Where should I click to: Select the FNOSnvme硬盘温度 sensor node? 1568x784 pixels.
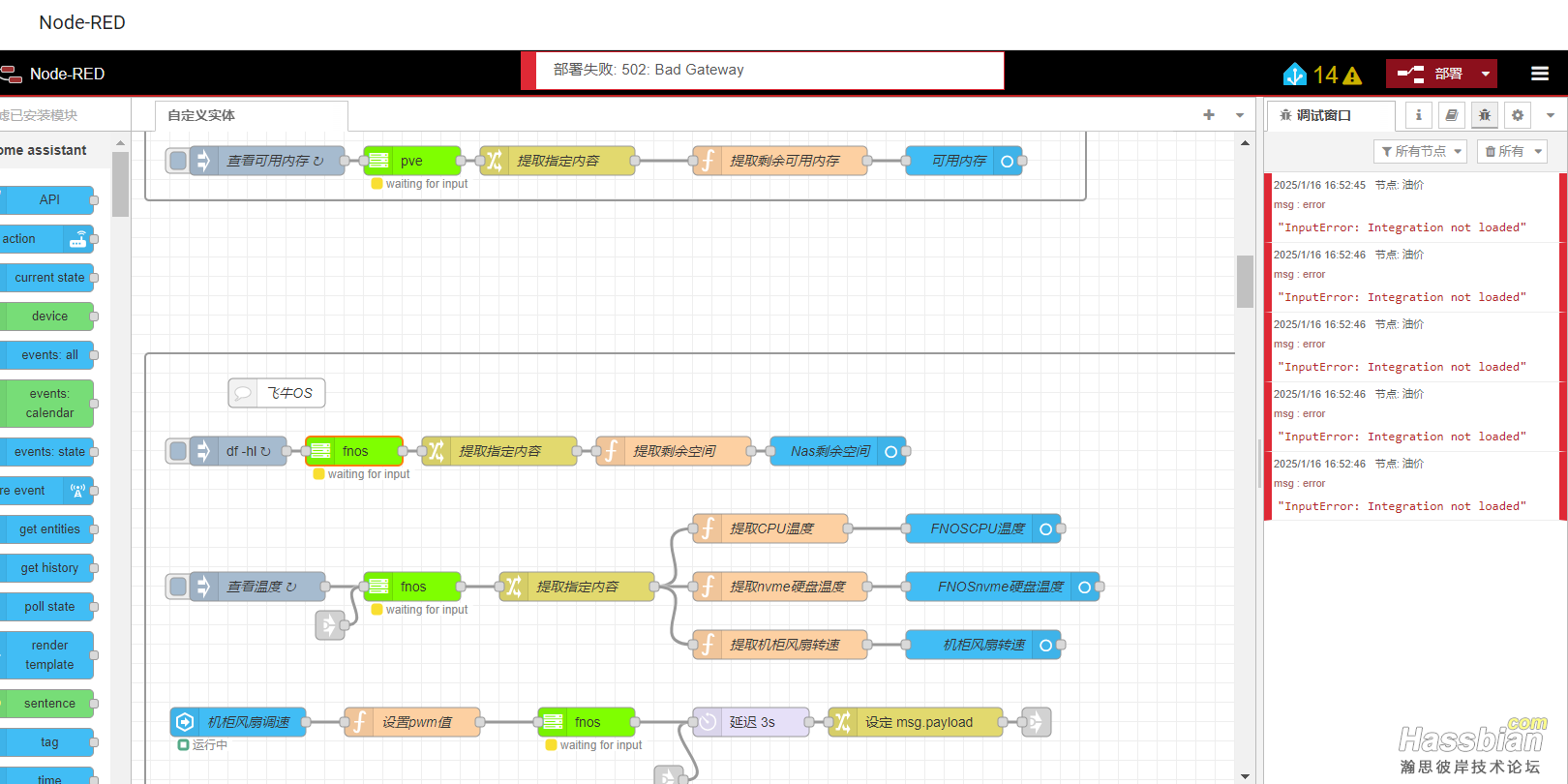1003,587
